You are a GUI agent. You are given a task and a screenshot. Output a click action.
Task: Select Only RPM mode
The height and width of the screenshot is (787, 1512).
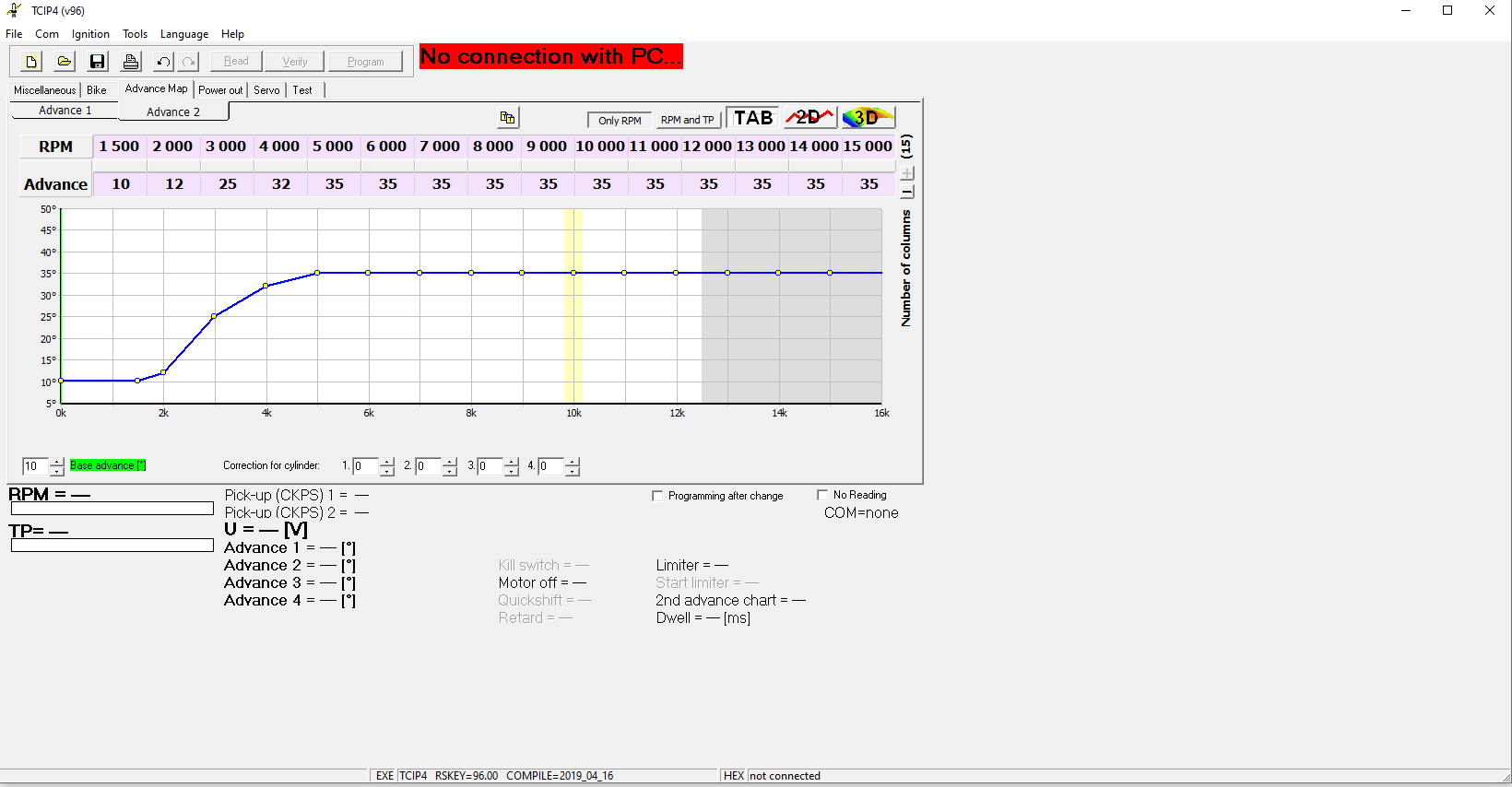pyautogui.click(x=620, y=121)
